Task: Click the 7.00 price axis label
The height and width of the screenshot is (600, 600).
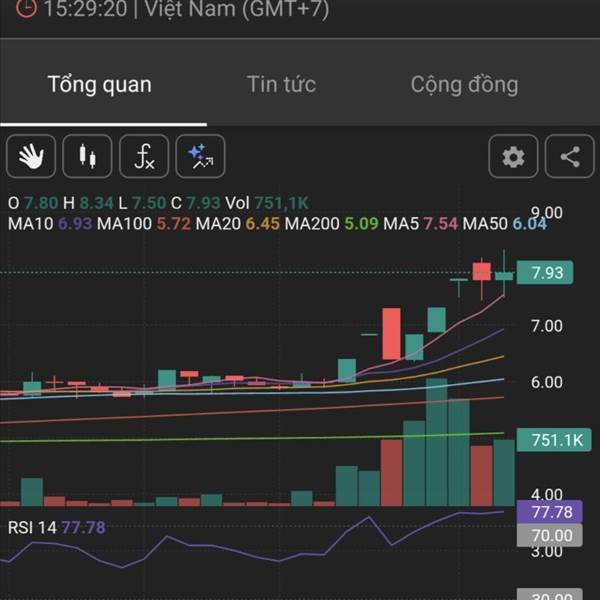Action: point(547,326)
